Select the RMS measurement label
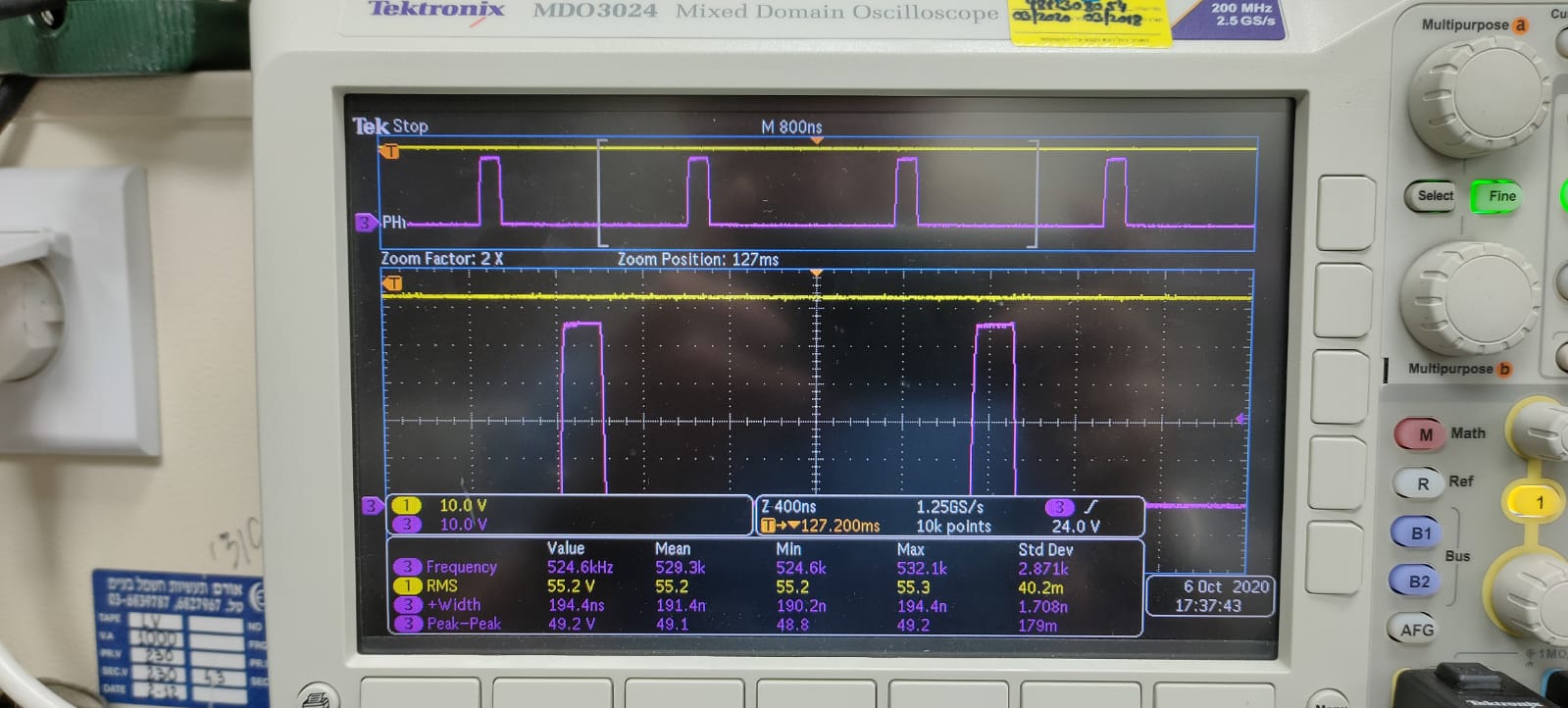 [x=441, y=586]
